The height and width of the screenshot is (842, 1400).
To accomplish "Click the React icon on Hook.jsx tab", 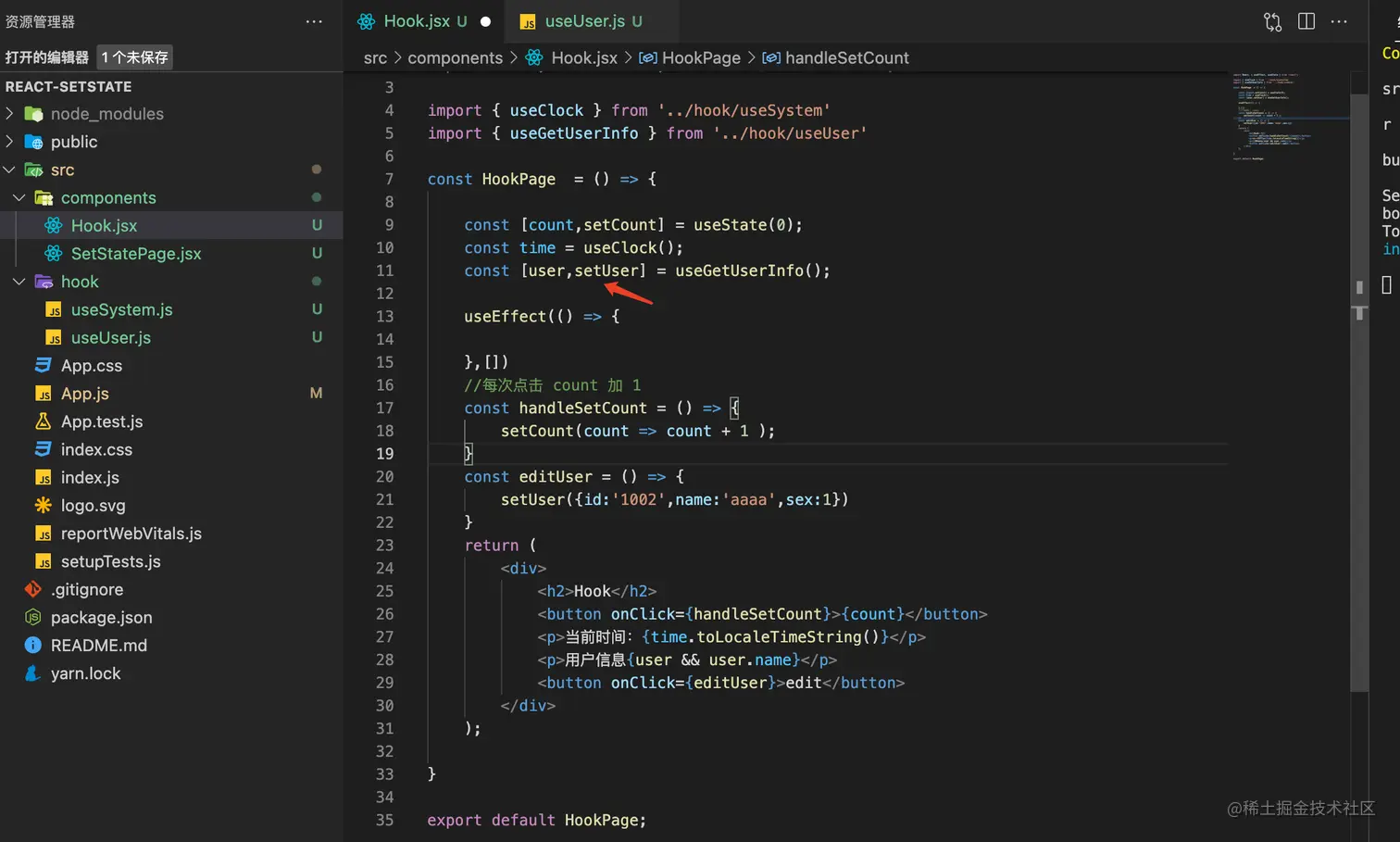I will 367,21.
